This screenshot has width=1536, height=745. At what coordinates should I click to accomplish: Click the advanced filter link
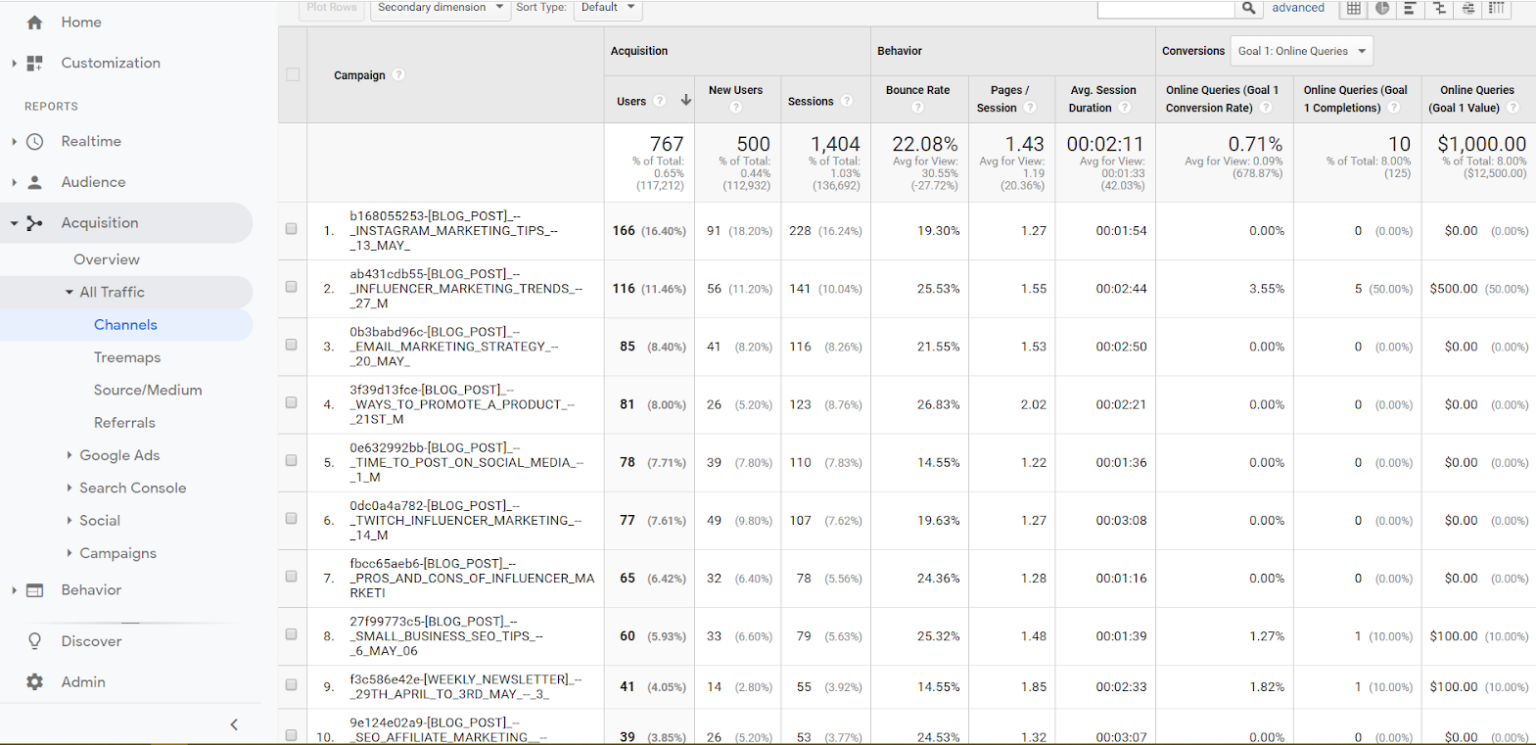(1298, 8)
